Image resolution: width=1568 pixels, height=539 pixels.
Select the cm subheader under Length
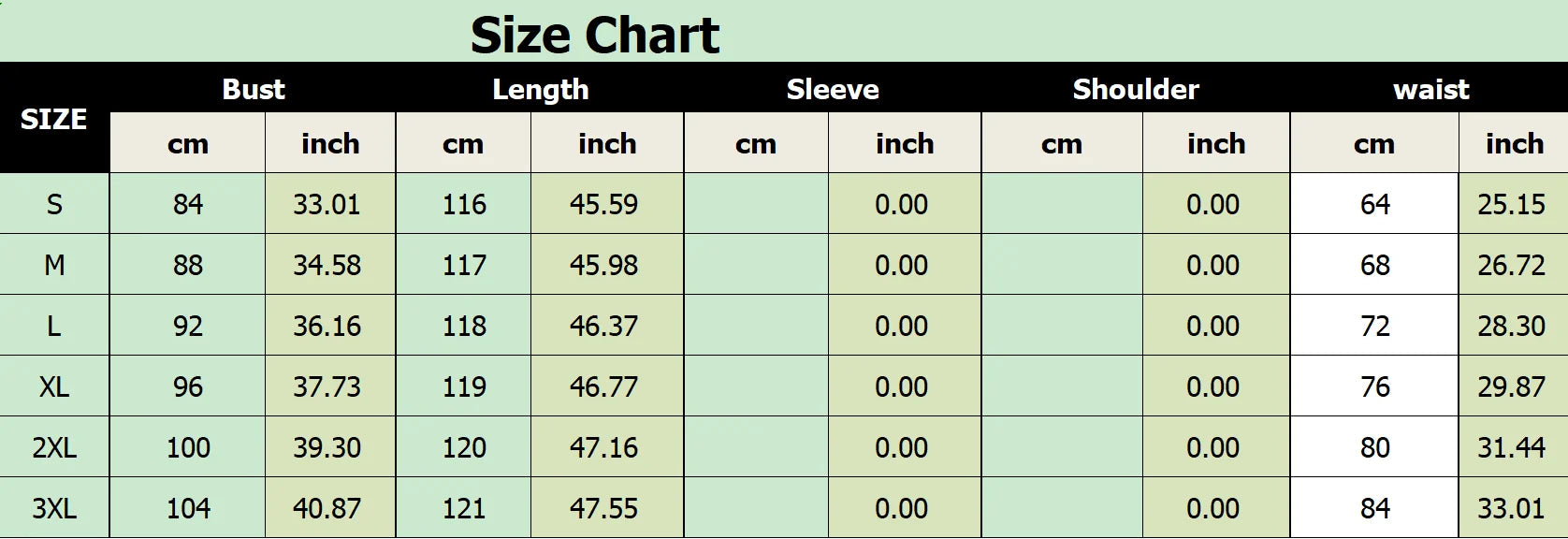[x=463, y=144]
